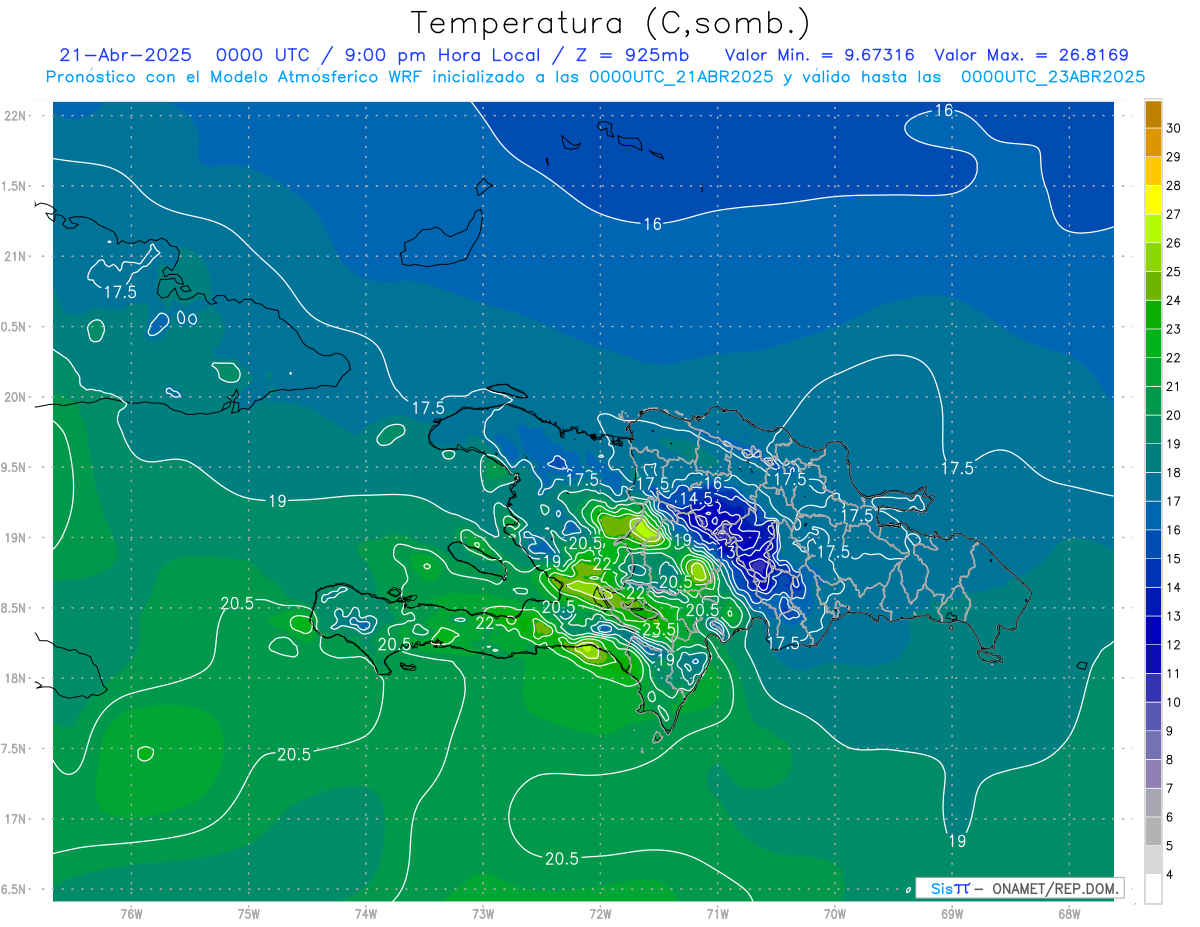
Task: Click the colorbar value label 26
Action: point(1174,243)
